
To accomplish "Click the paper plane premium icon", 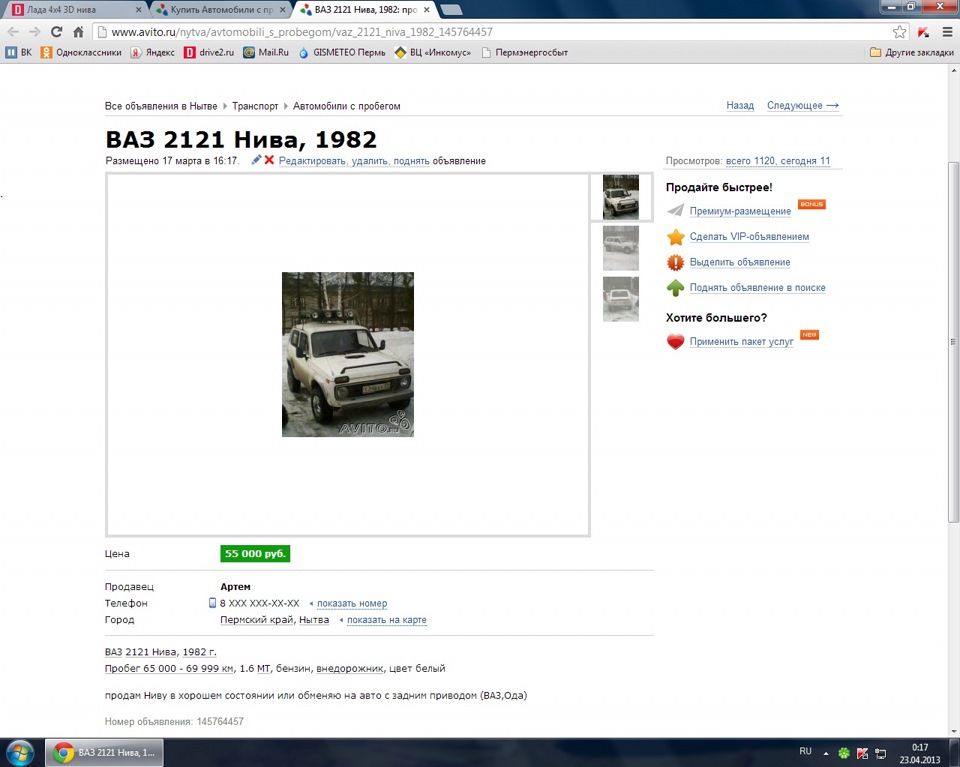I will pyautogui.click(x=675, y=211).
